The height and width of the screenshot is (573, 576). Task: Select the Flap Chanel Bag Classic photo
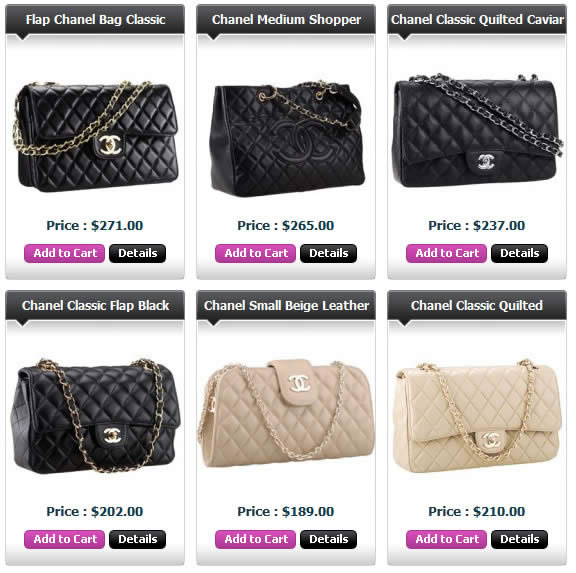96,136
